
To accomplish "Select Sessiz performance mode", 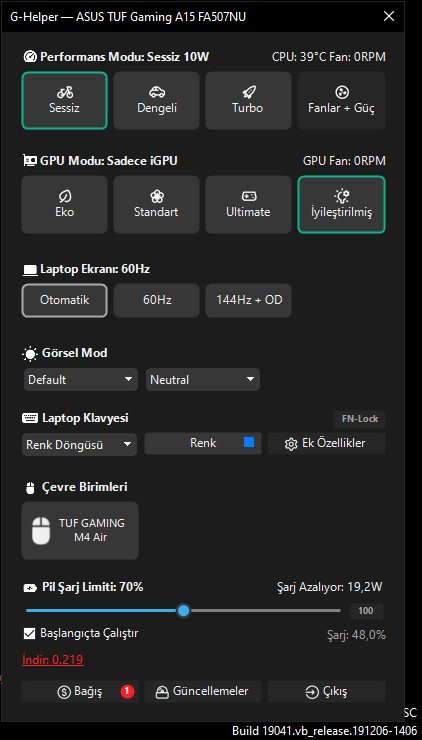I will point(64,101).
